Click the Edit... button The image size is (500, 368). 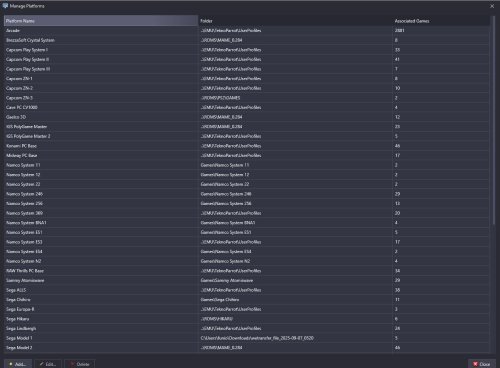tap(48, 364)
